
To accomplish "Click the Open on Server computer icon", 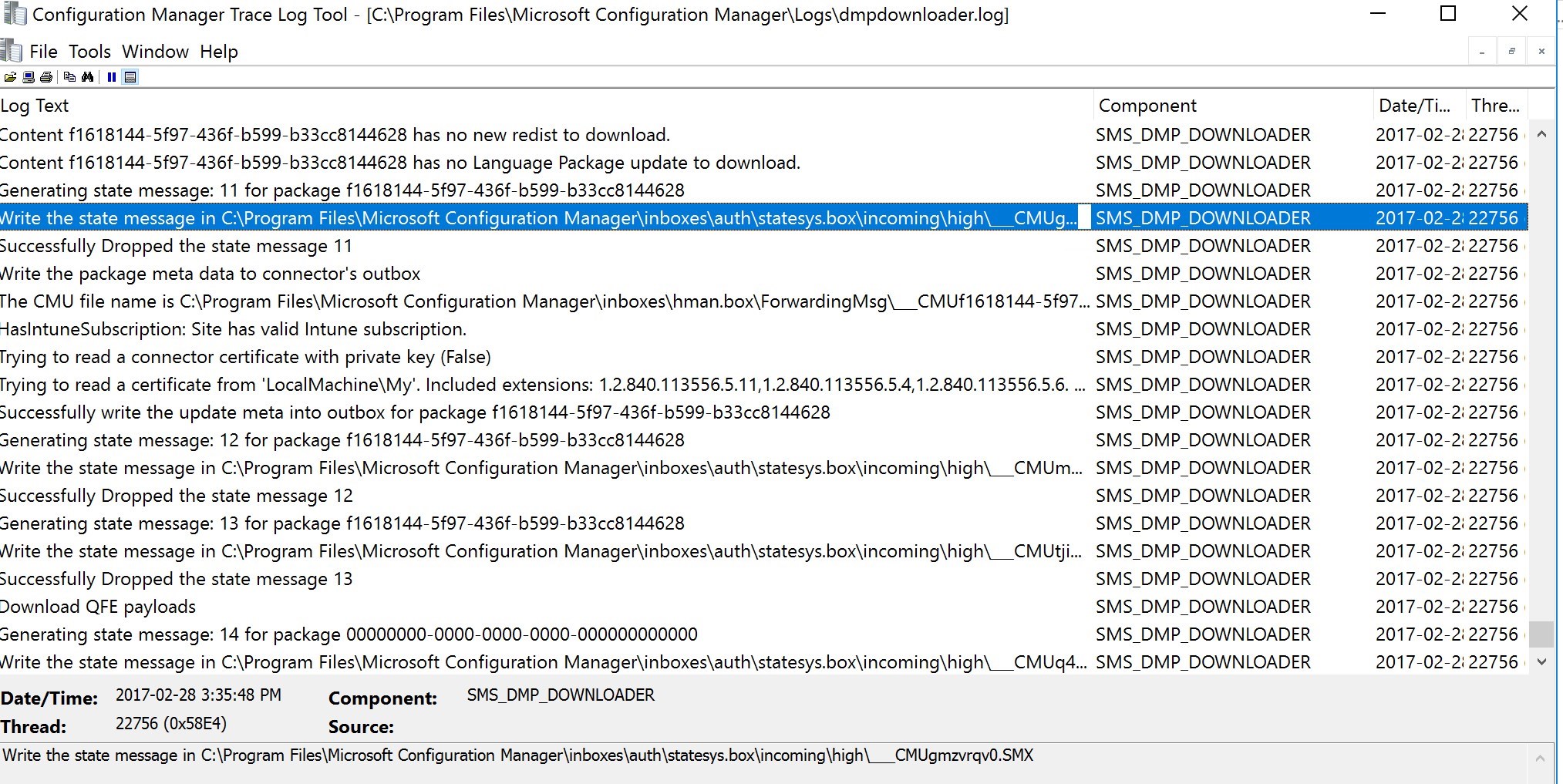I will pos(29,77).
